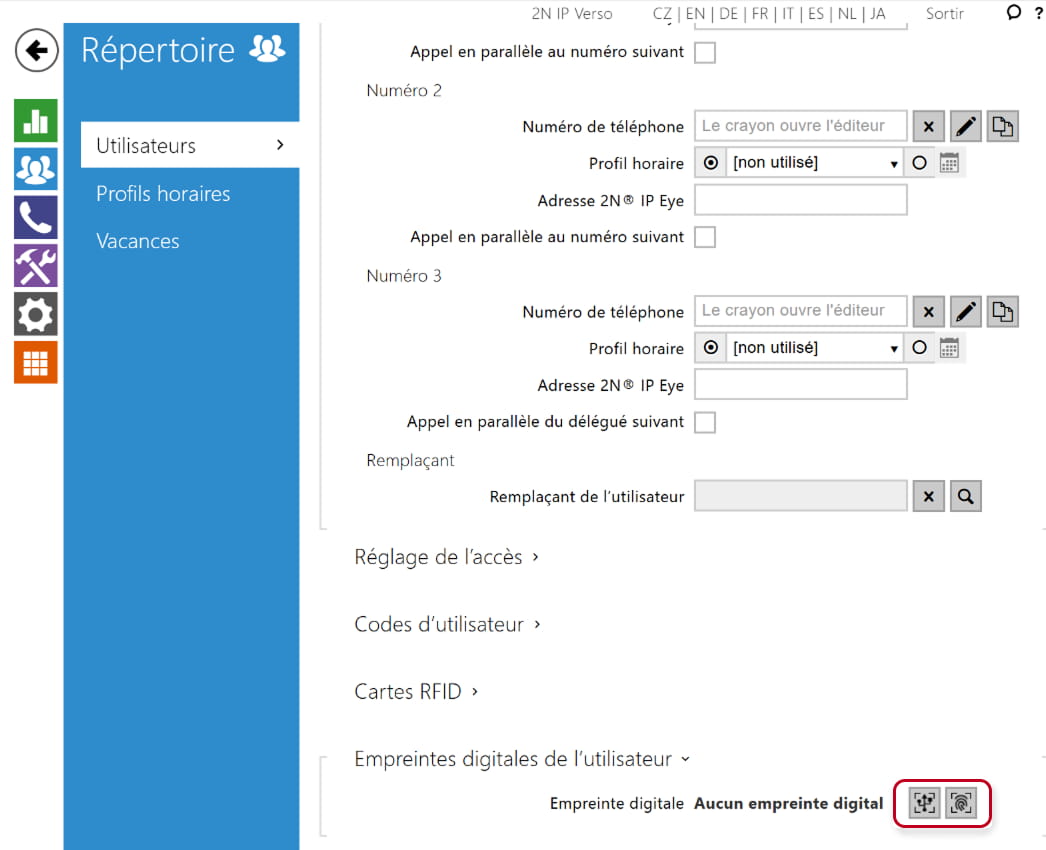Screen dimensions: 1046x850
Task: Tick Numéro 2 Appel en parallèle checkbox
Action: pyautogui.click(x=705, y=237)
